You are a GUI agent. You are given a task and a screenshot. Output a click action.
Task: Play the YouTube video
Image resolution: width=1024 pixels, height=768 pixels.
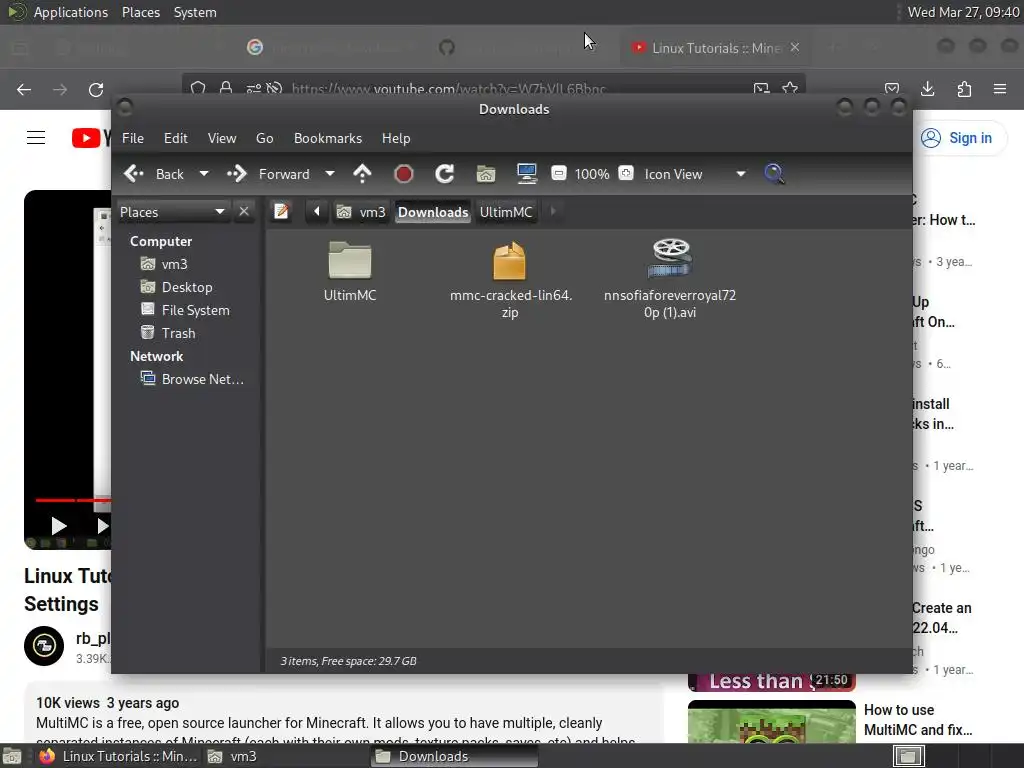(59, 525)
